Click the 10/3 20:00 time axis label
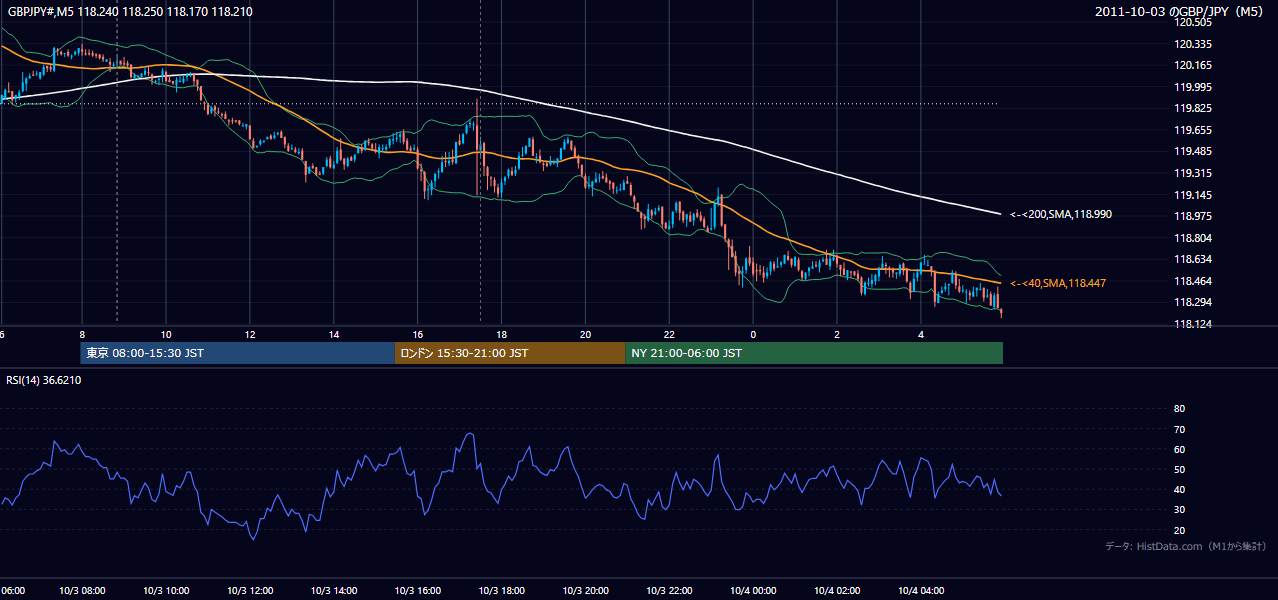Image resolution: width=1278 pixels, height=600 pixels. click(585, 590)
